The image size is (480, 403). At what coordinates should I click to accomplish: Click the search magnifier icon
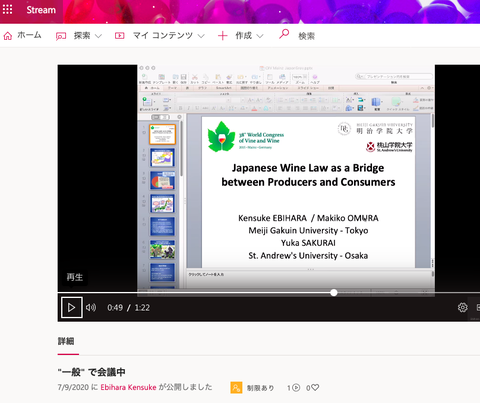tap(284, 34)
